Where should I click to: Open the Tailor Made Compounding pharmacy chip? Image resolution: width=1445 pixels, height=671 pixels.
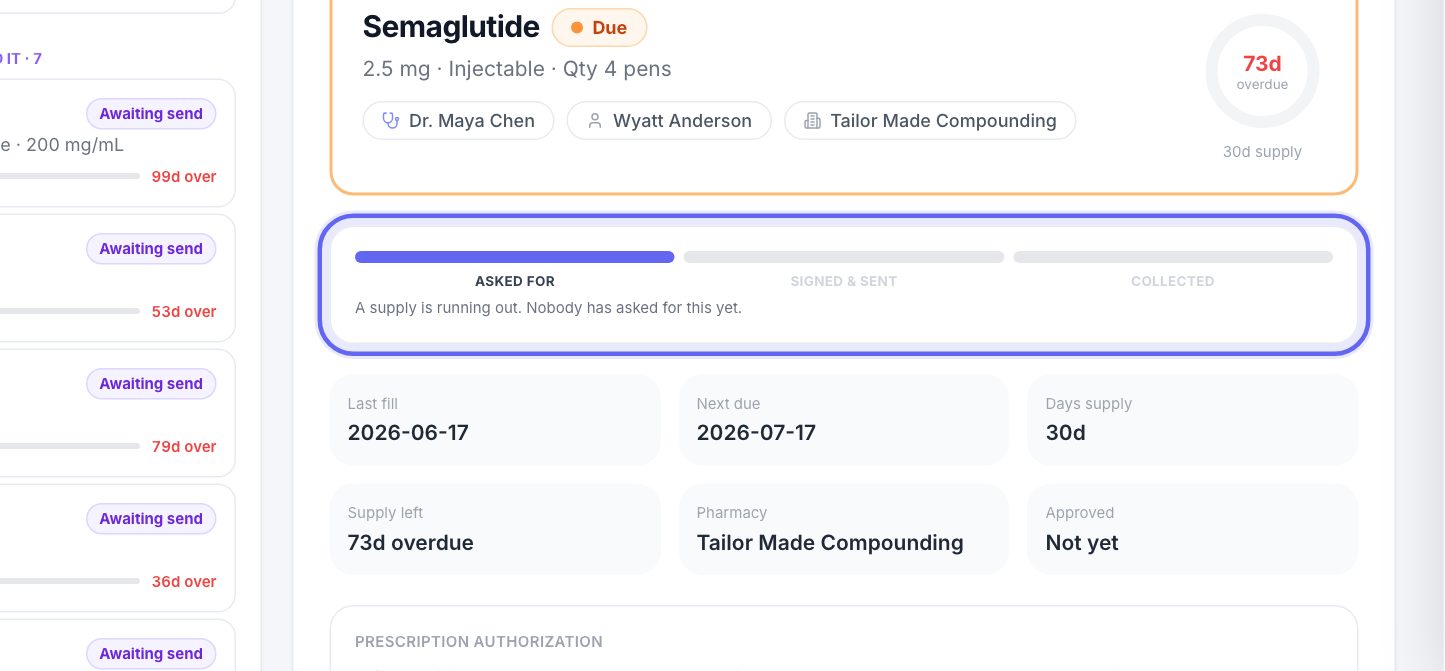click(x=930, y=121)
